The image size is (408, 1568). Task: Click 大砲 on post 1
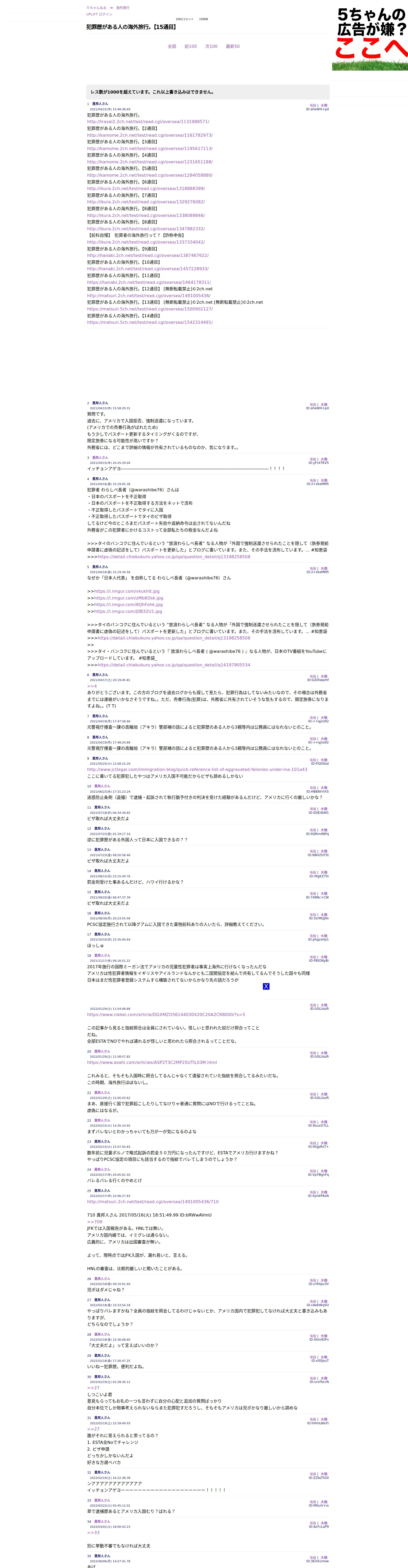point(324,105)
